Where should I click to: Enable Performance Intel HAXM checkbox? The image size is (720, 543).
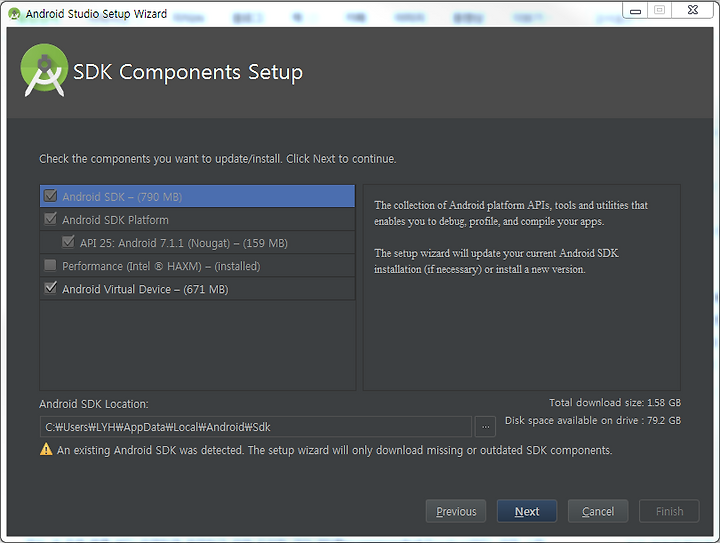click(51, 265)
